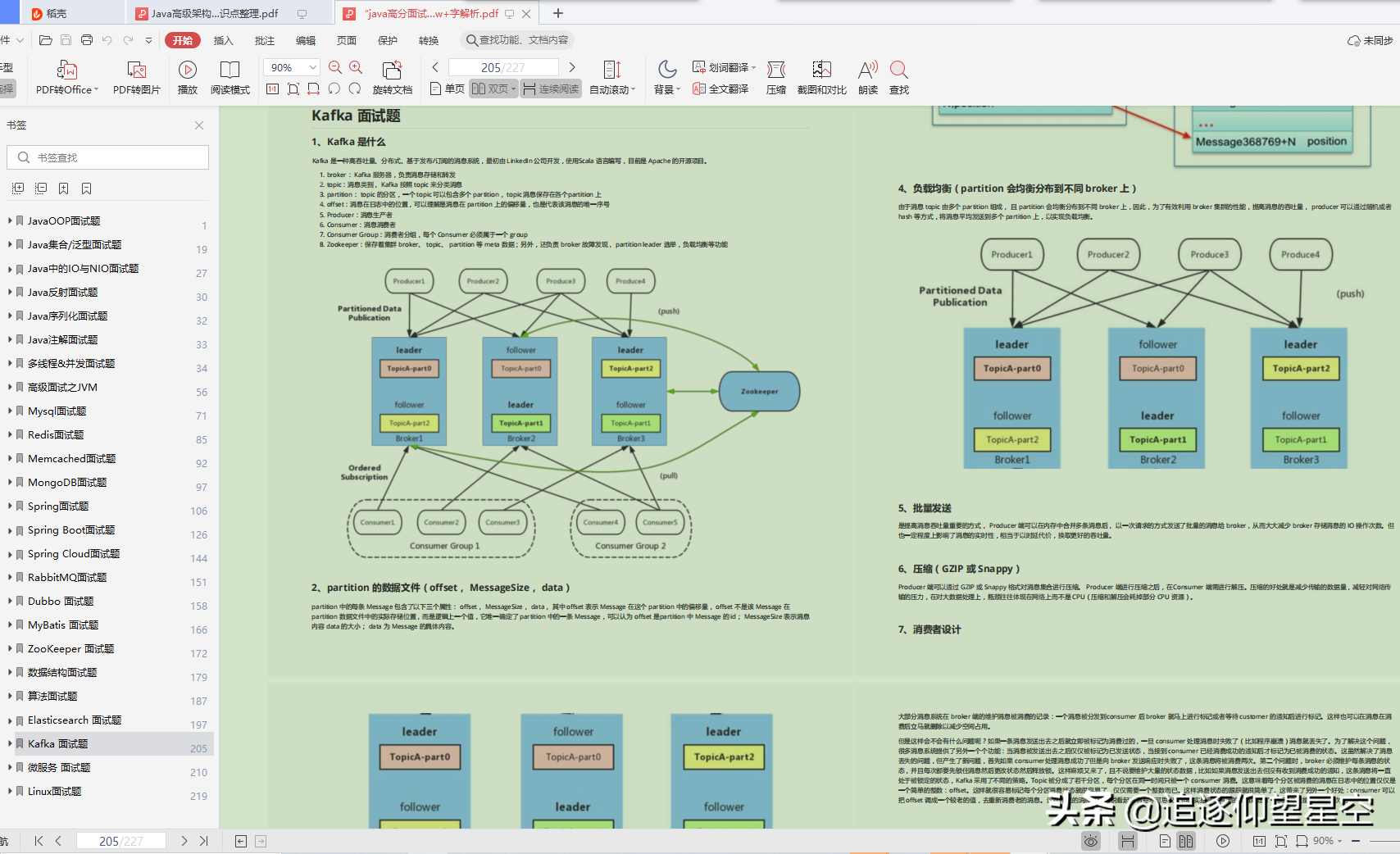1400x854 pixels.
Task: Expand all bookmarks icon in sidebar
Action: tap(18, 189)
